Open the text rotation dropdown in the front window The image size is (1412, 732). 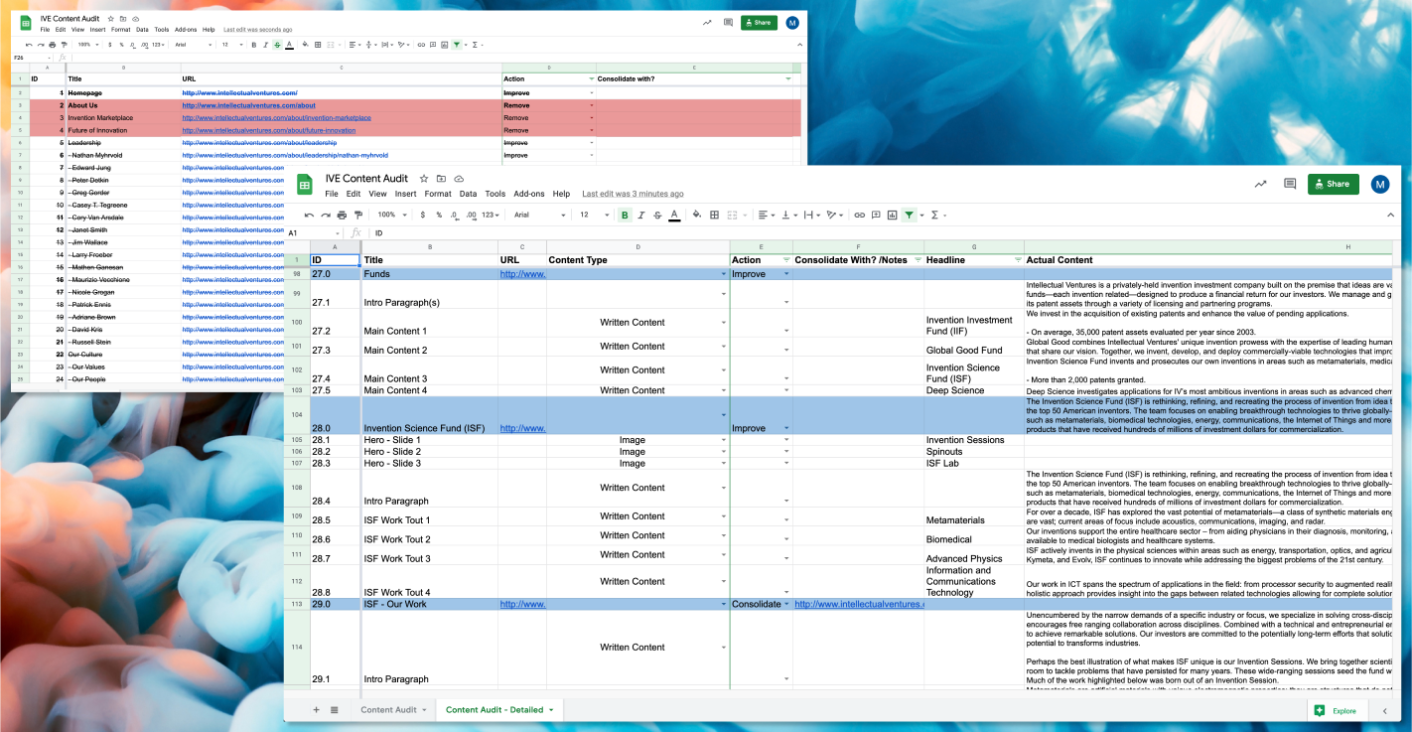(x=836, y=215)
